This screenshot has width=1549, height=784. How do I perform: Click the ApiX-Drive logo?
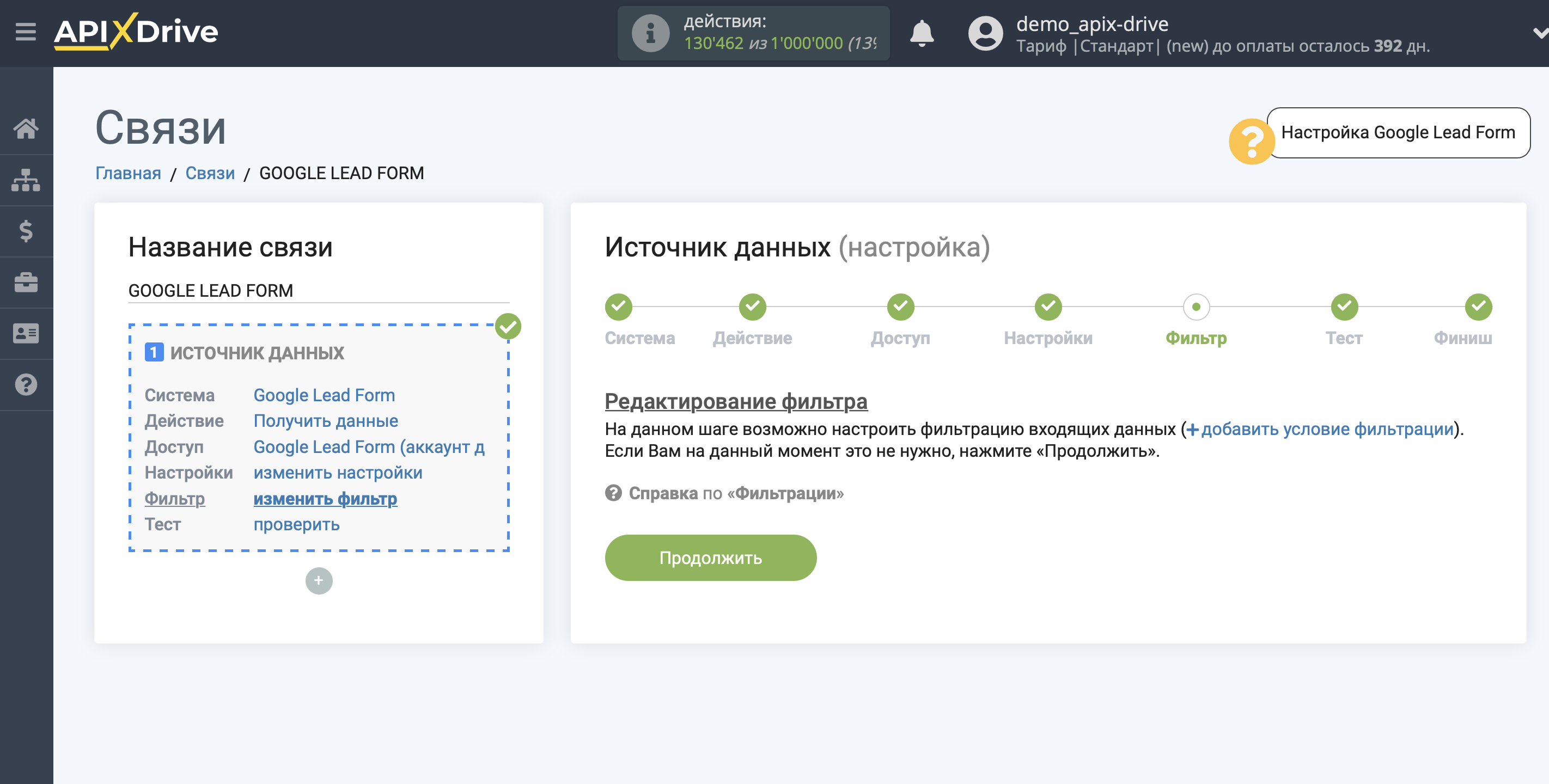tap(136, 31)
